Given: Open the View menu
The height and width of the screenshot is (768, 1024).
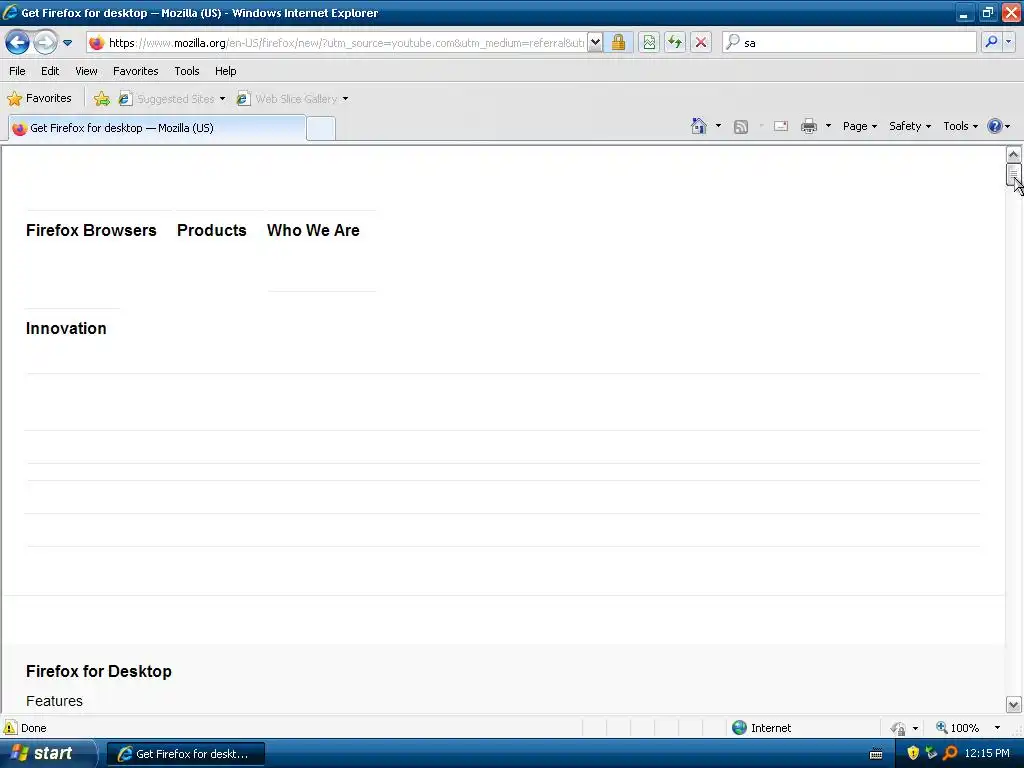Looking at the screenshot, I should click(x=86, y=71).
